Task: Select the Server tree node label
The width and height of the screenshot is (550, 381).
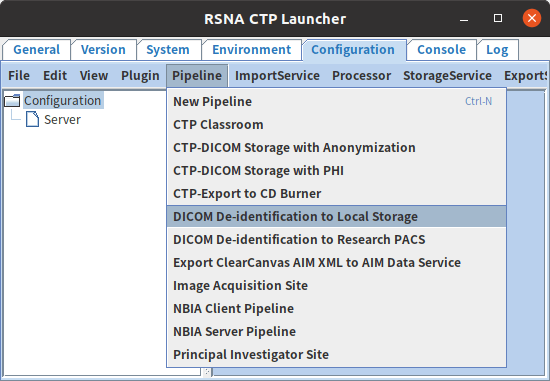Action: 62,120
